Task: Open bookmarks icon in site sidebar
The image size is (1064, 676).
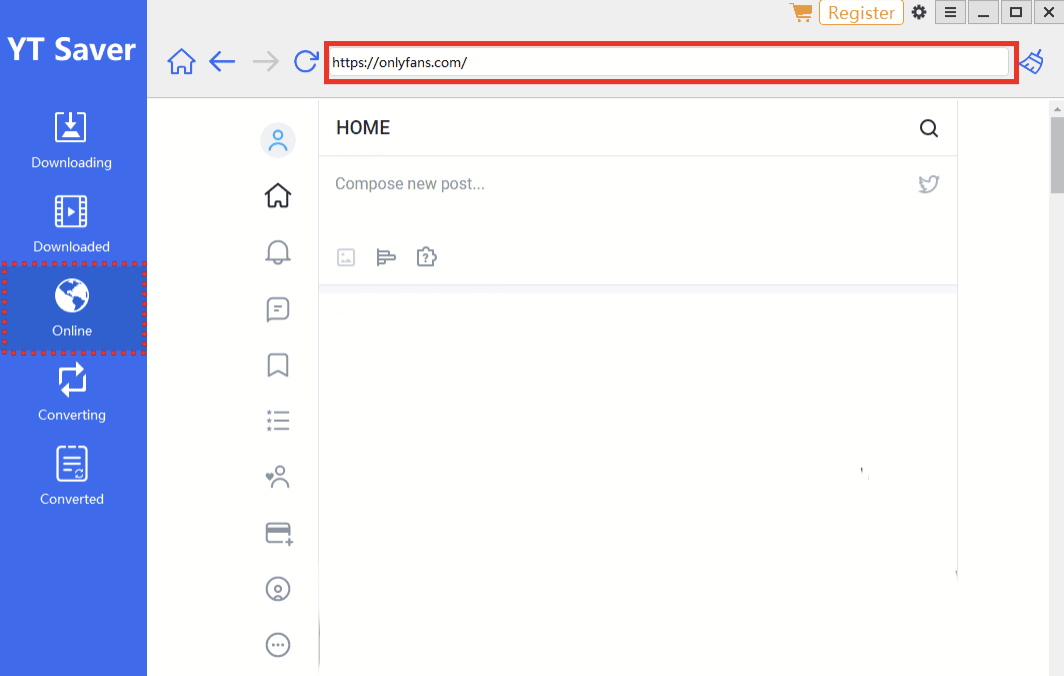Action: pyautogui.click(x=278, y=365)
